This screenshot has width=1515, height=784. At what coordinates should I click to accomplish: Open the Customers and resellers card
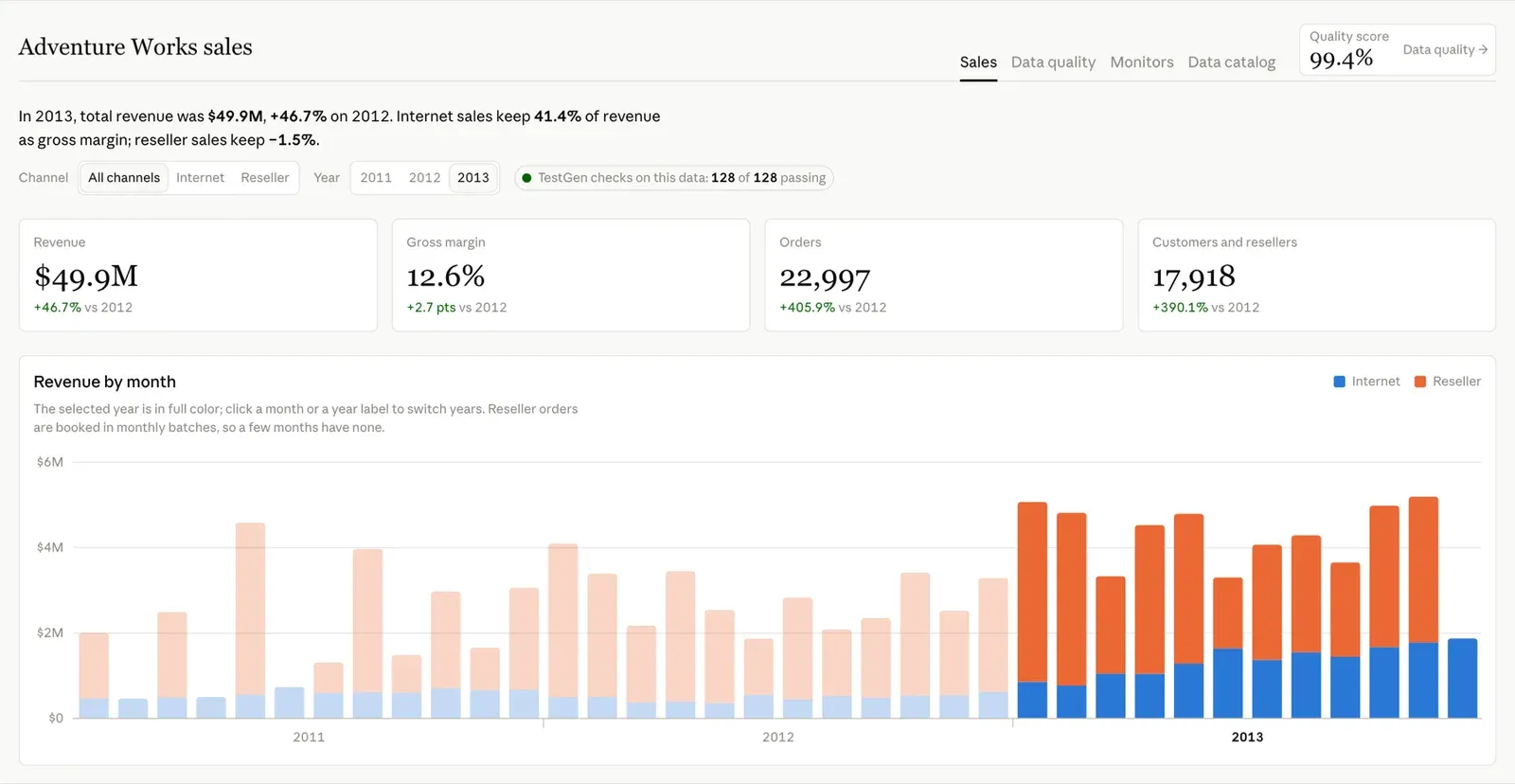tap(1317, 276)
